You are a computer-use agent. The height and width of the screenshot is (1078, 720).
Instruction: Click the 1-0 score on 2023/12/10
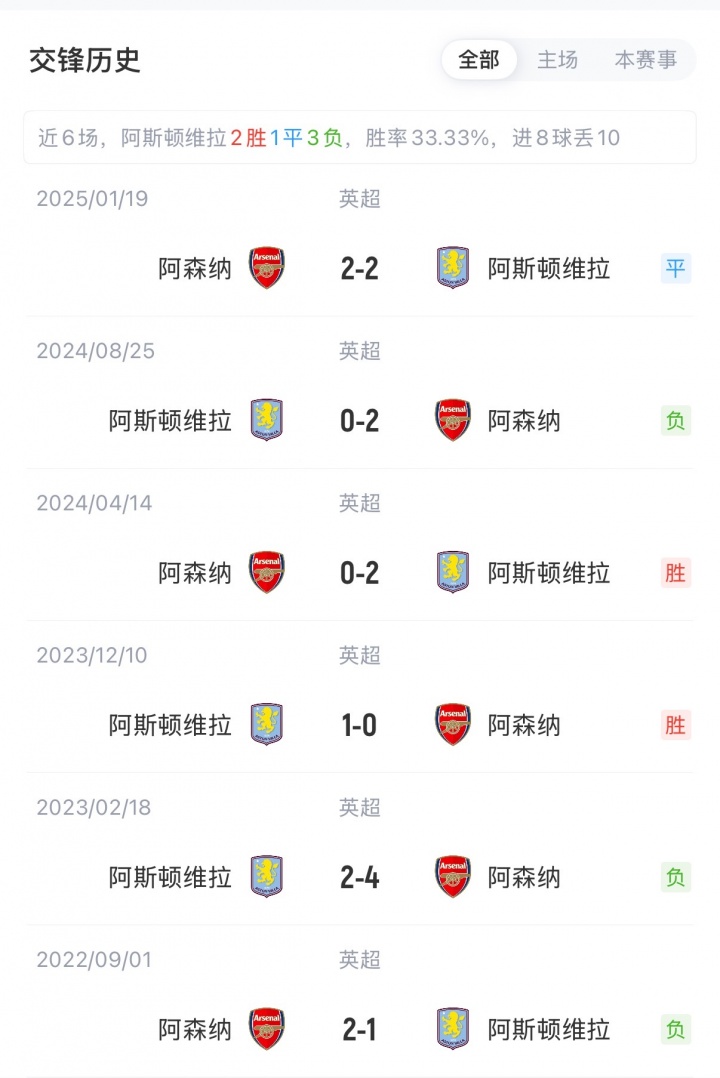tap(359, 725)
